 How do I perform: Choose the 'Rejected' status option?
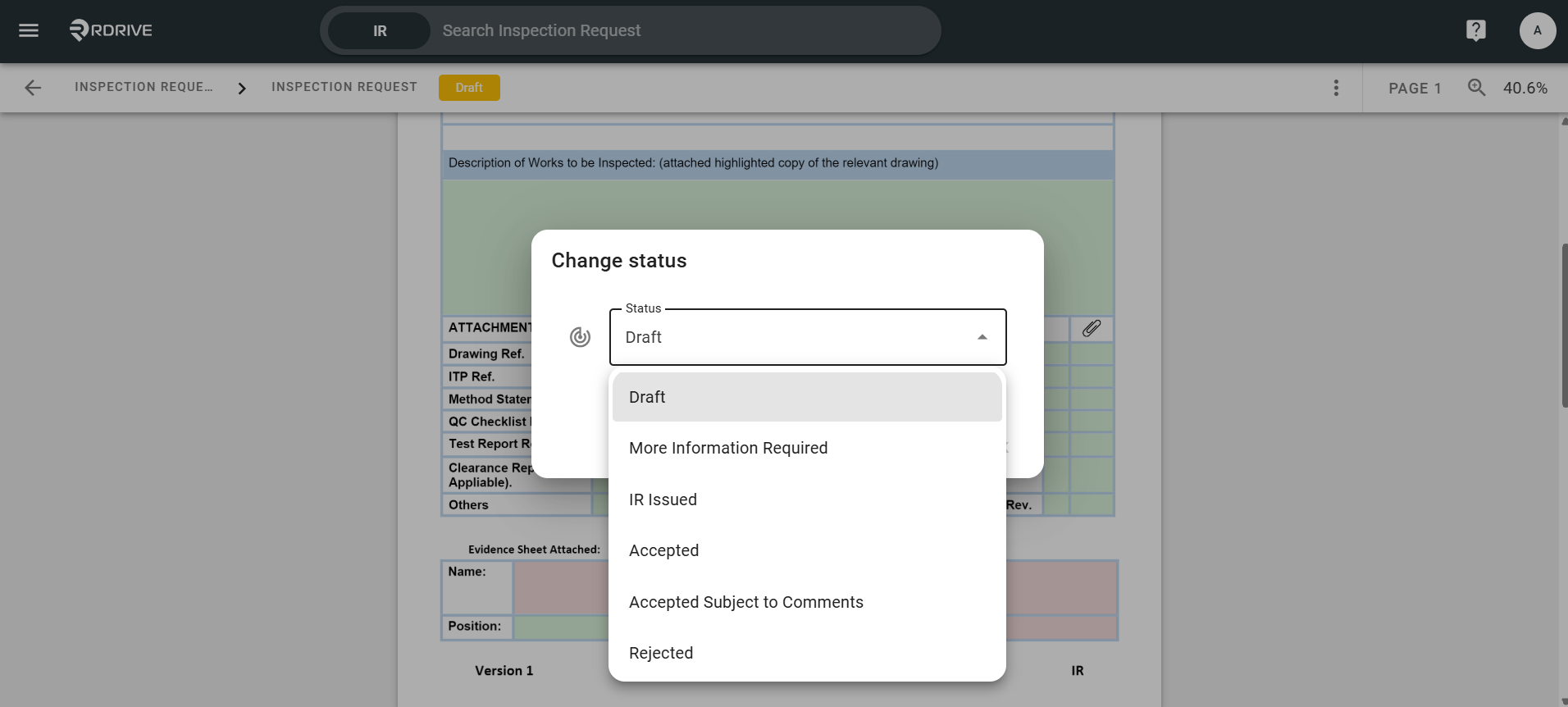807,653
